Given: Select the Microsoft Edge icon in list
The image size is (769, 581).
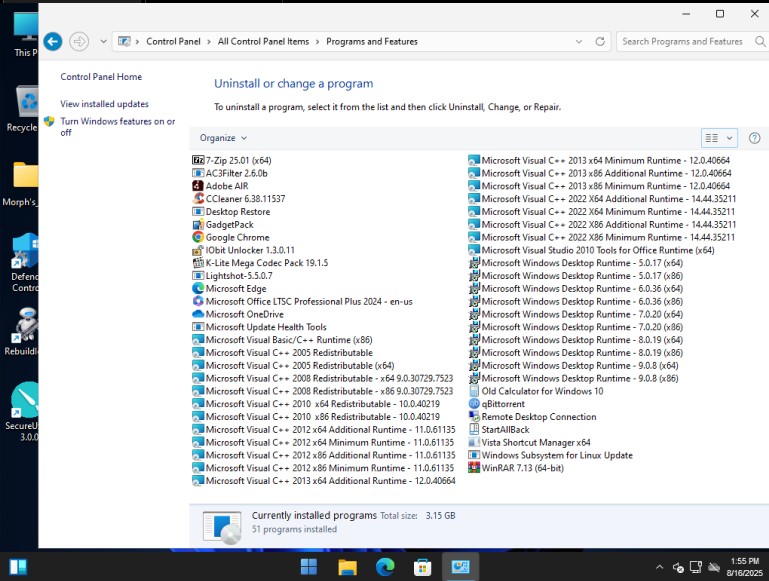Looking at the screenshot, I should click(198, 288).
